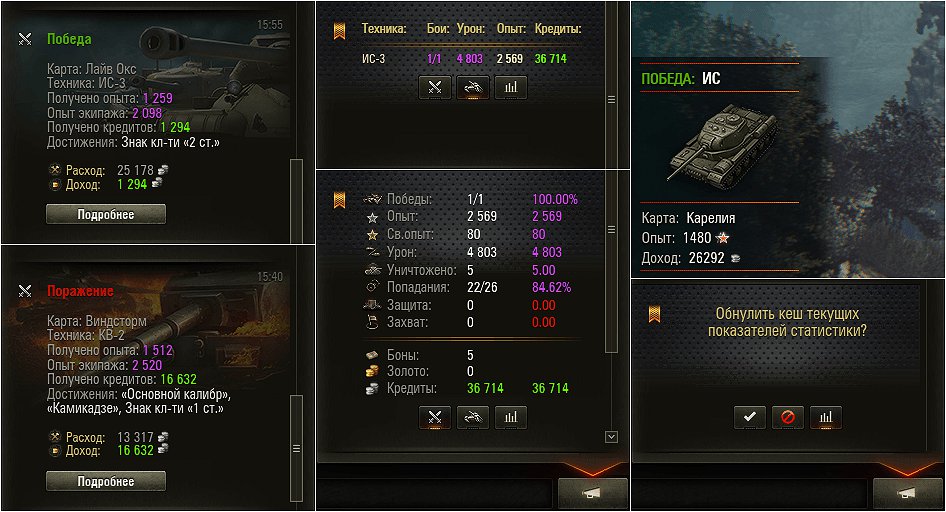
Task: Open battles view via crossed swords button beside ИС-3 row
Action: tap(434, 87)
